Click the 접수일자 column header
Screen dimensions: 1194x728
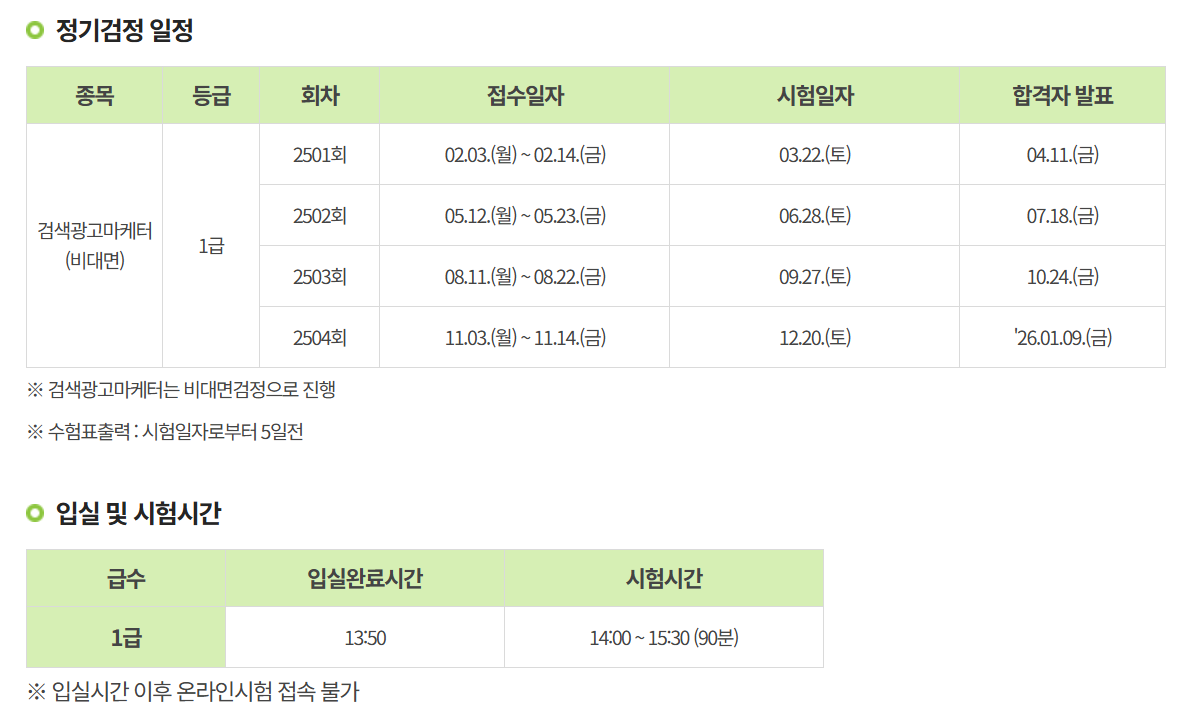pyautogui.click(x=525, y=96)
